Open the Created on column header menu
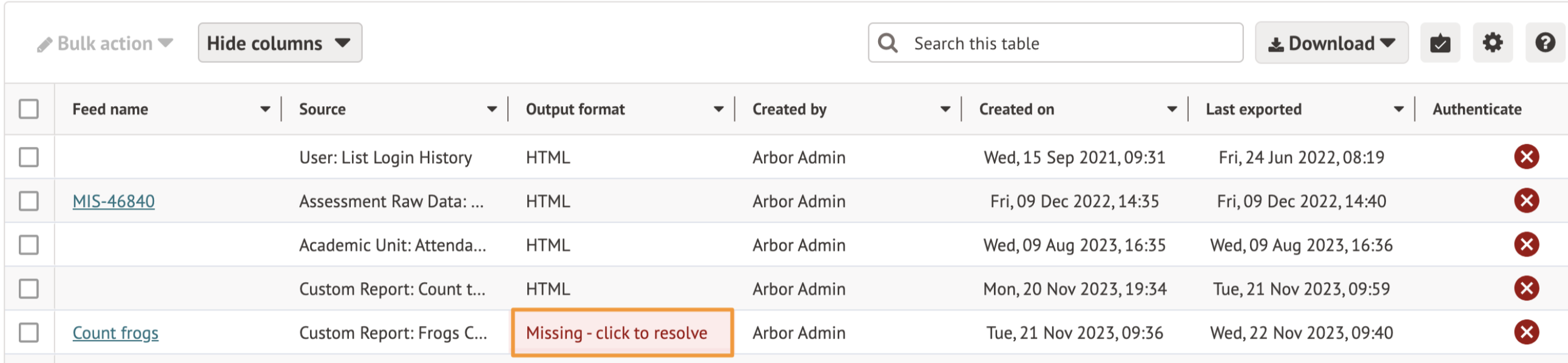Viewport: 1568px width, 363px height. point(1171,109)
